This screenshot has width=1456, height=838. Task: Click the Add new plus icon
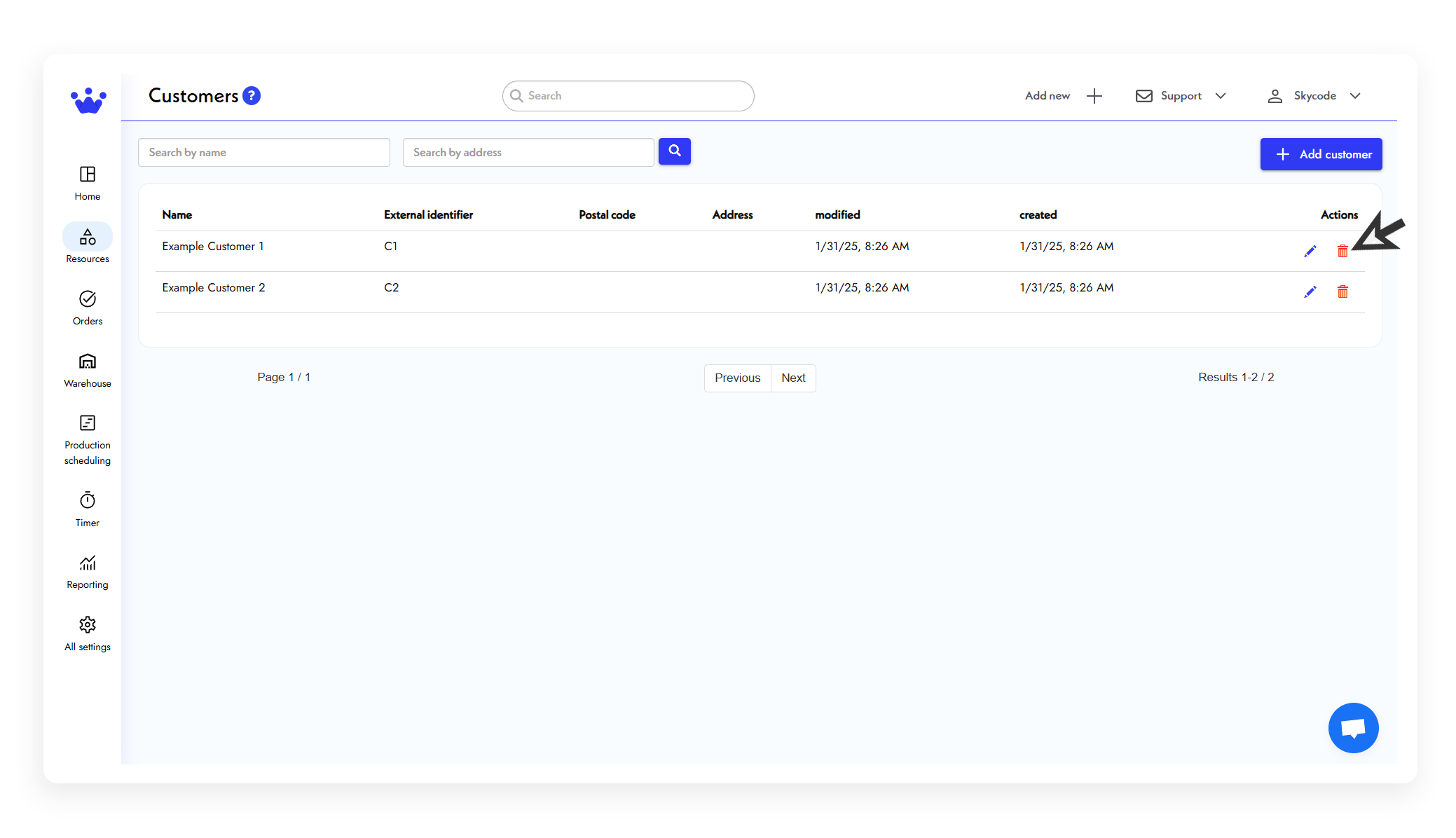(x=1094, y=96)
